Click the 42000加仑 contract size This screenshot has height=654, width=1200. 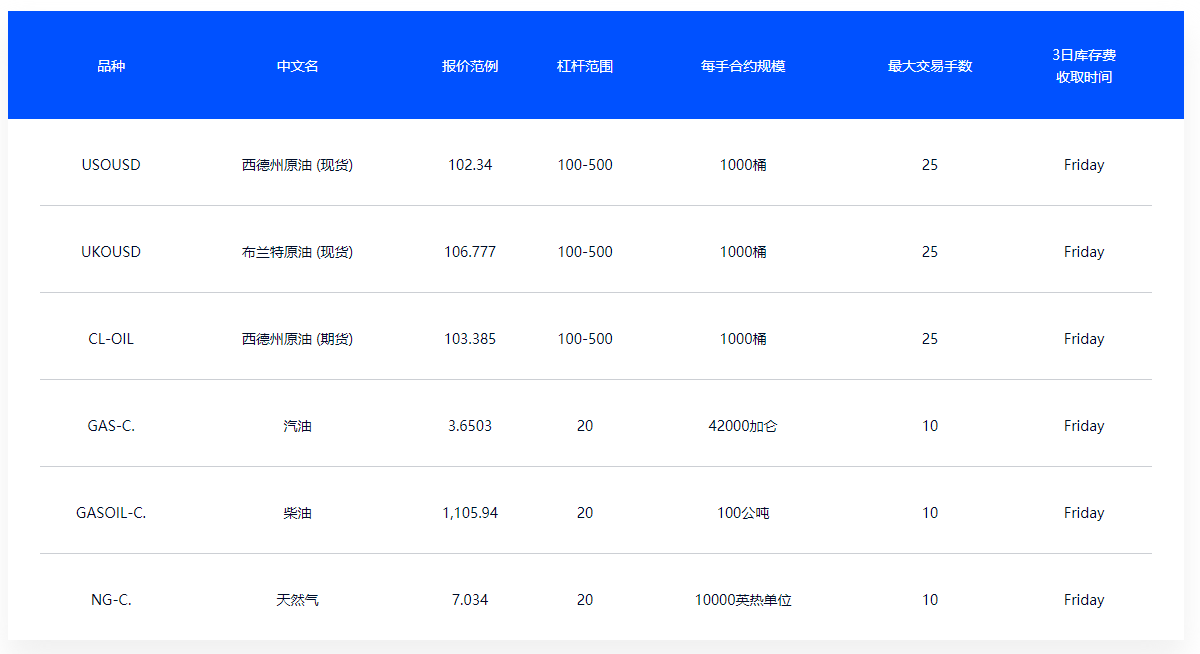(x=743, y=426)
